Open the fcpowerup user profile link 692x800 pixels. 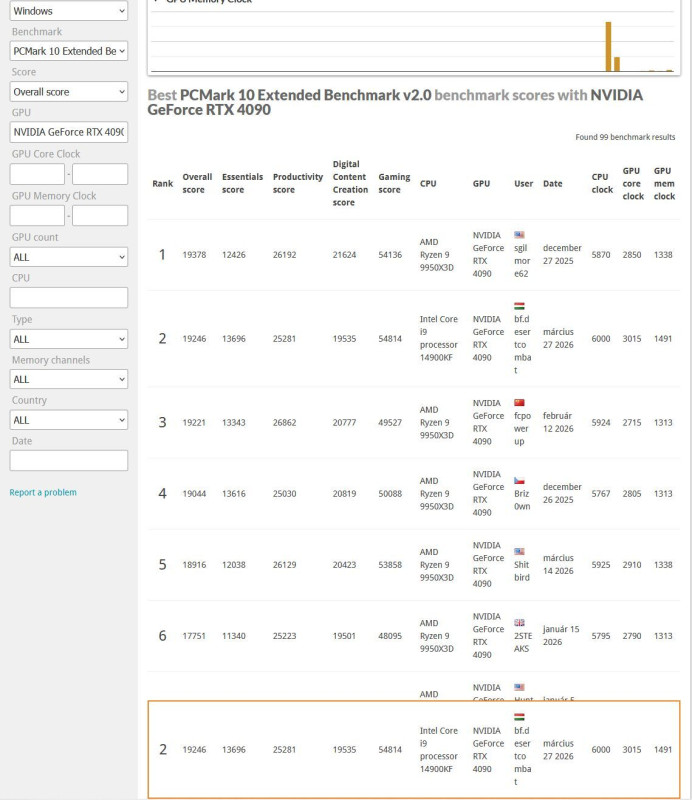[x=522, y=429]
